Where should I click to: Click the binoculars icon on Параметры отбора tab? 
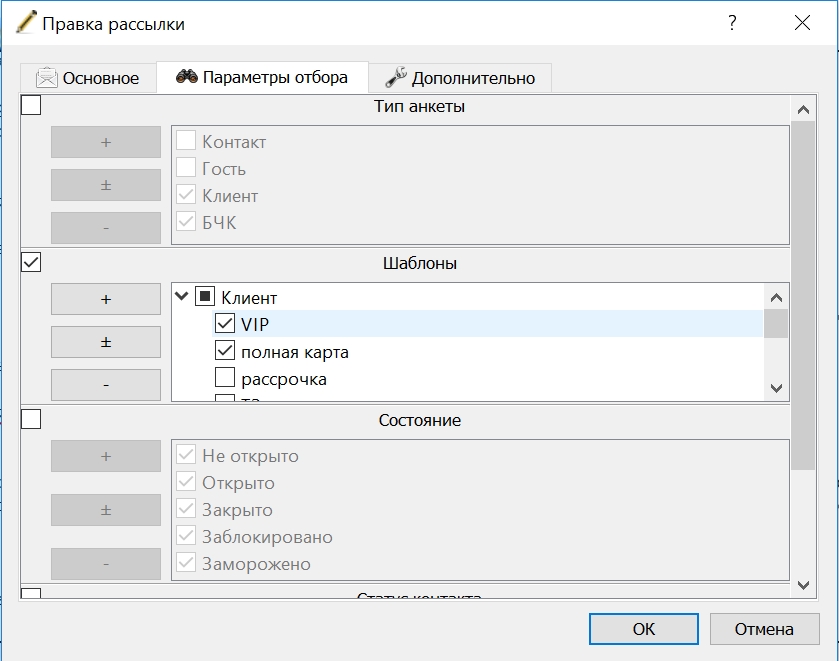[x=187, y=77]
